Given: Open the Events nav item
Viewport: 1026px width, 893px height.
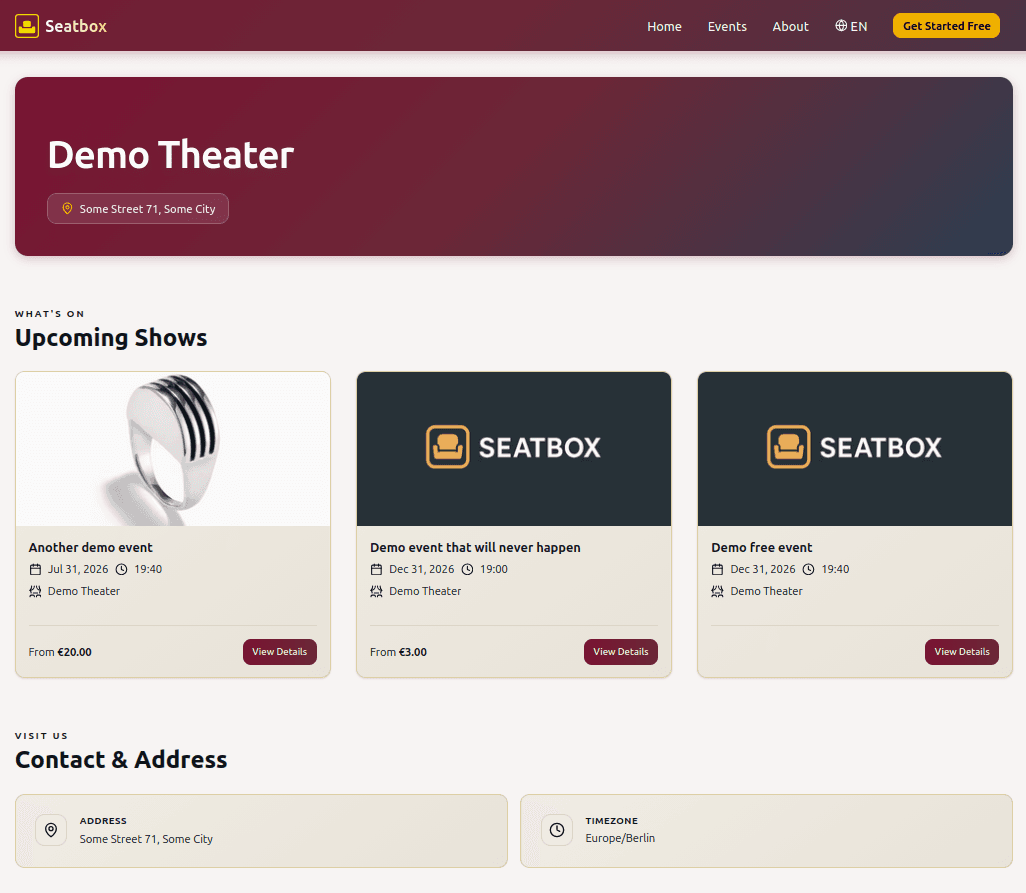Looking at the screenshot, I should (727, 26).
